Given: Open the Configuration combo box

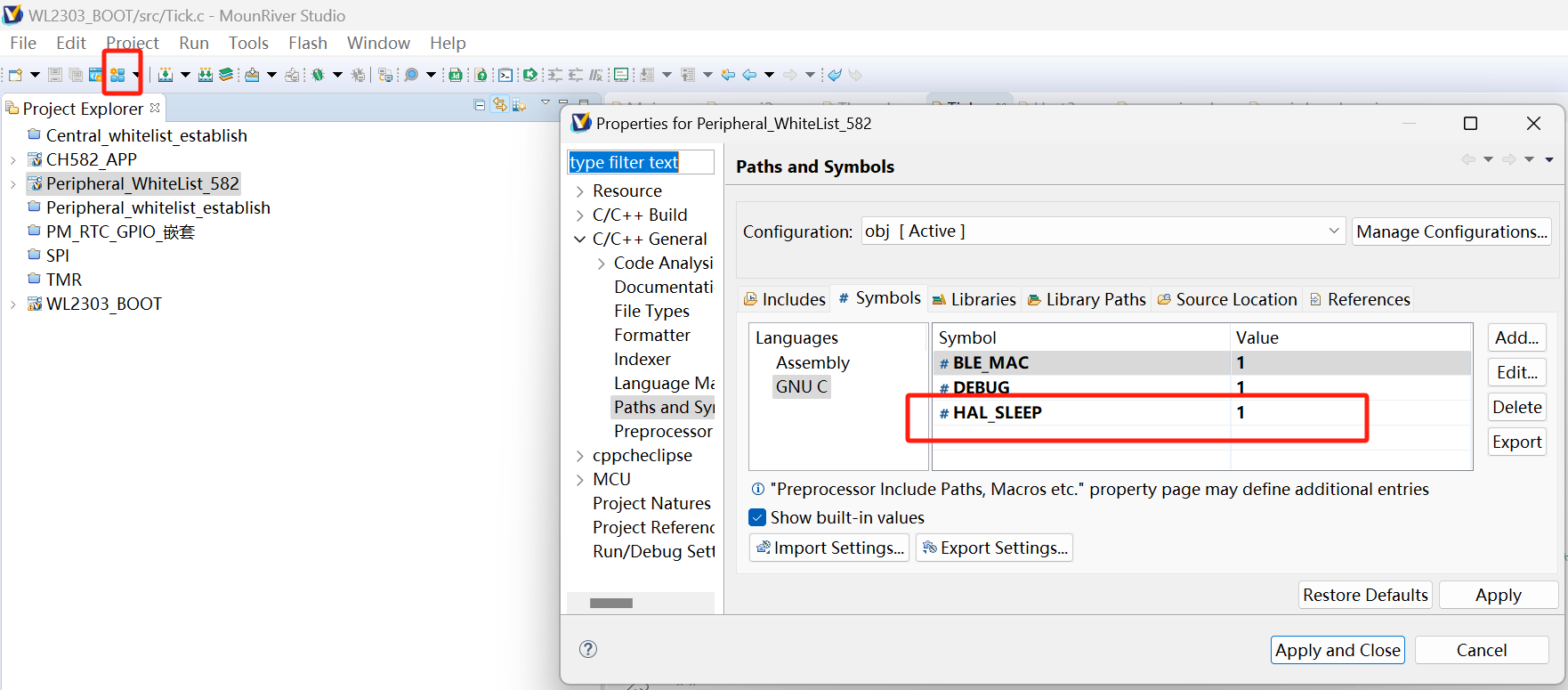Looking at the screenshot, I should click(x=1103, y=231).
